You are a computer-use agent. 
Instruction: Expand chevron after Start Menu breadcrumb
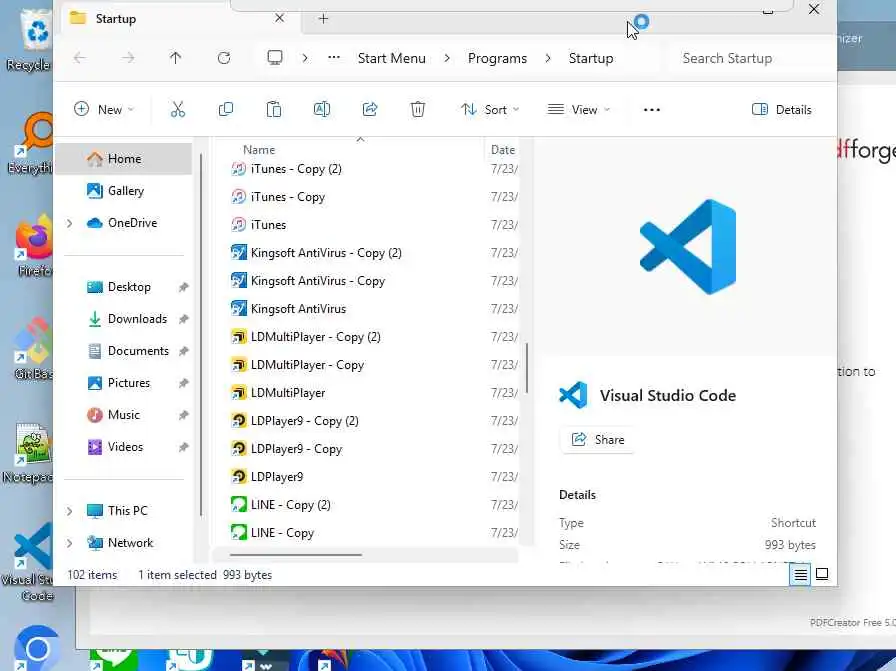point(447,58)
